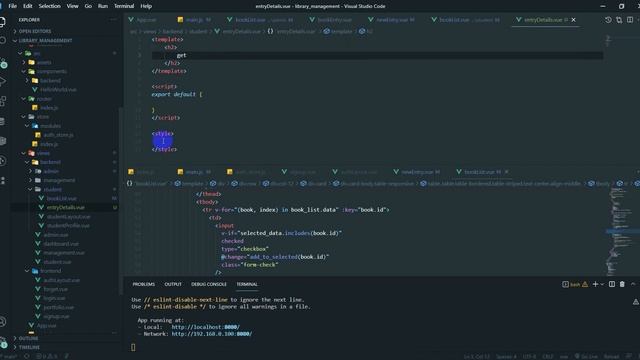Open the Accounts icon in activity bar

click(2, 322)
